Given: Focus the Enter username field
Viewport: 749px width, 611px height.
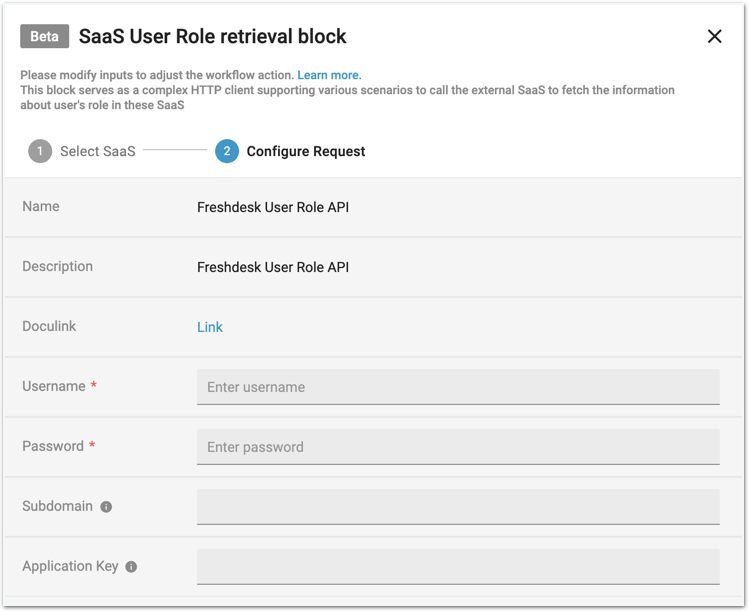Looking at the screenshot, I should [x=458, y=387].
